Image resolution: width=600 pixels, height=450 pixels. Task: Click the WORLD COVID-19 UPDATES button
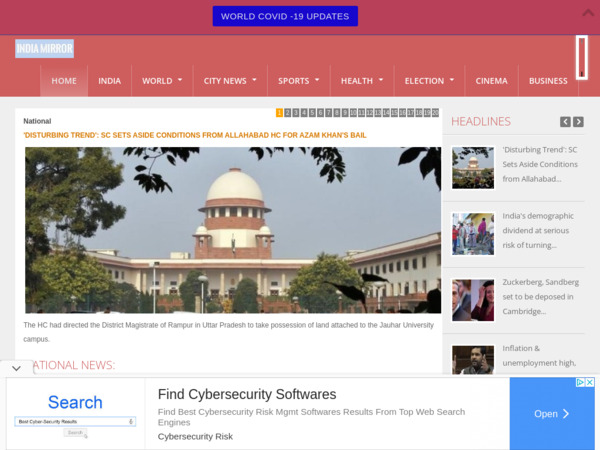[285, 16]
